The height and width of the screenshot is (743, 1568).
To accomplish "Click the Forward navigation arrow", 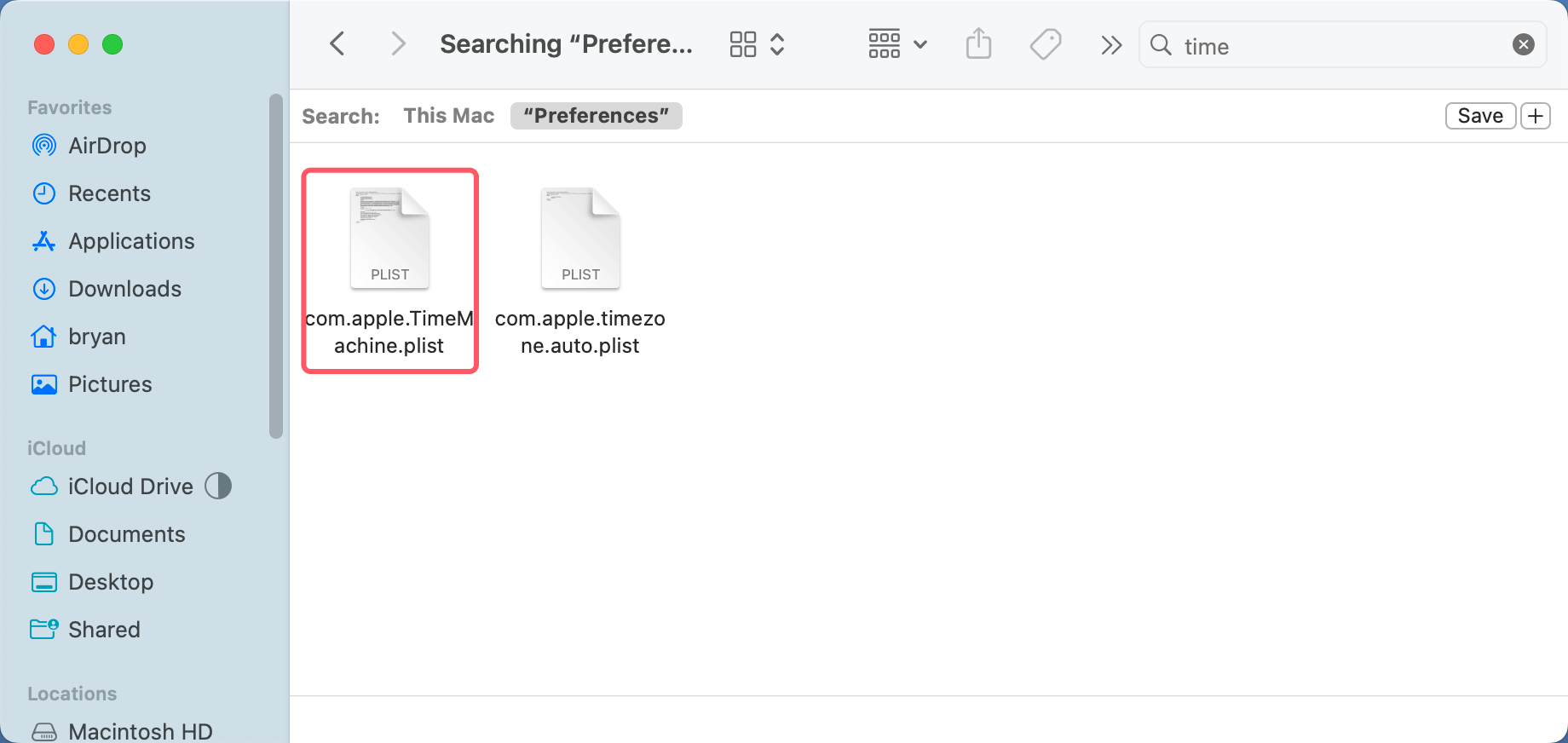I will coord(397,44).
